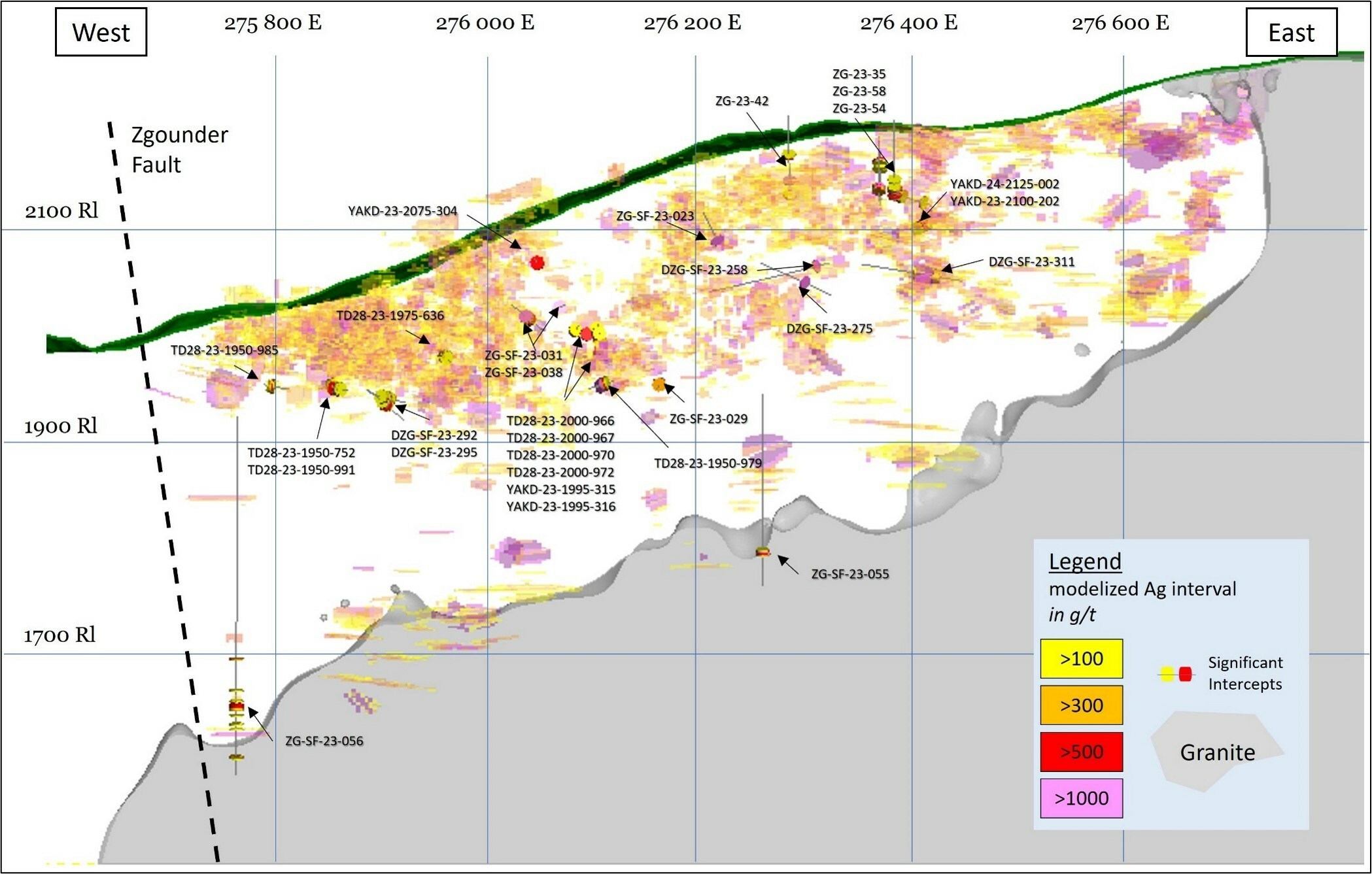Click the 276 000 E easting label
Image resolution: width=1372 pixels, height=874 pixels.
485,23
